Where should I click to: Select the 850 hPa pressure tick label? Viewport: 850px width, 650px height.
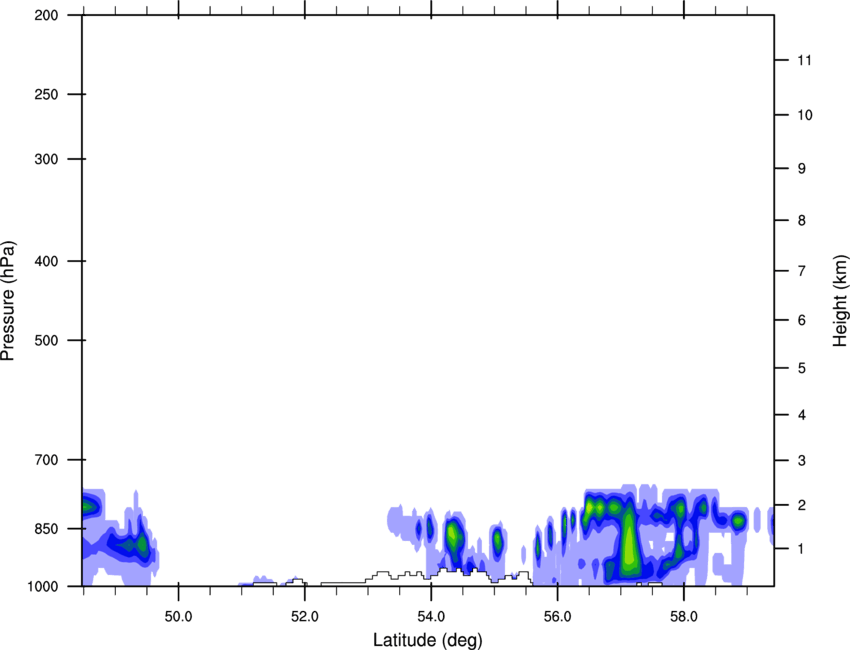(x=45, y=528)
